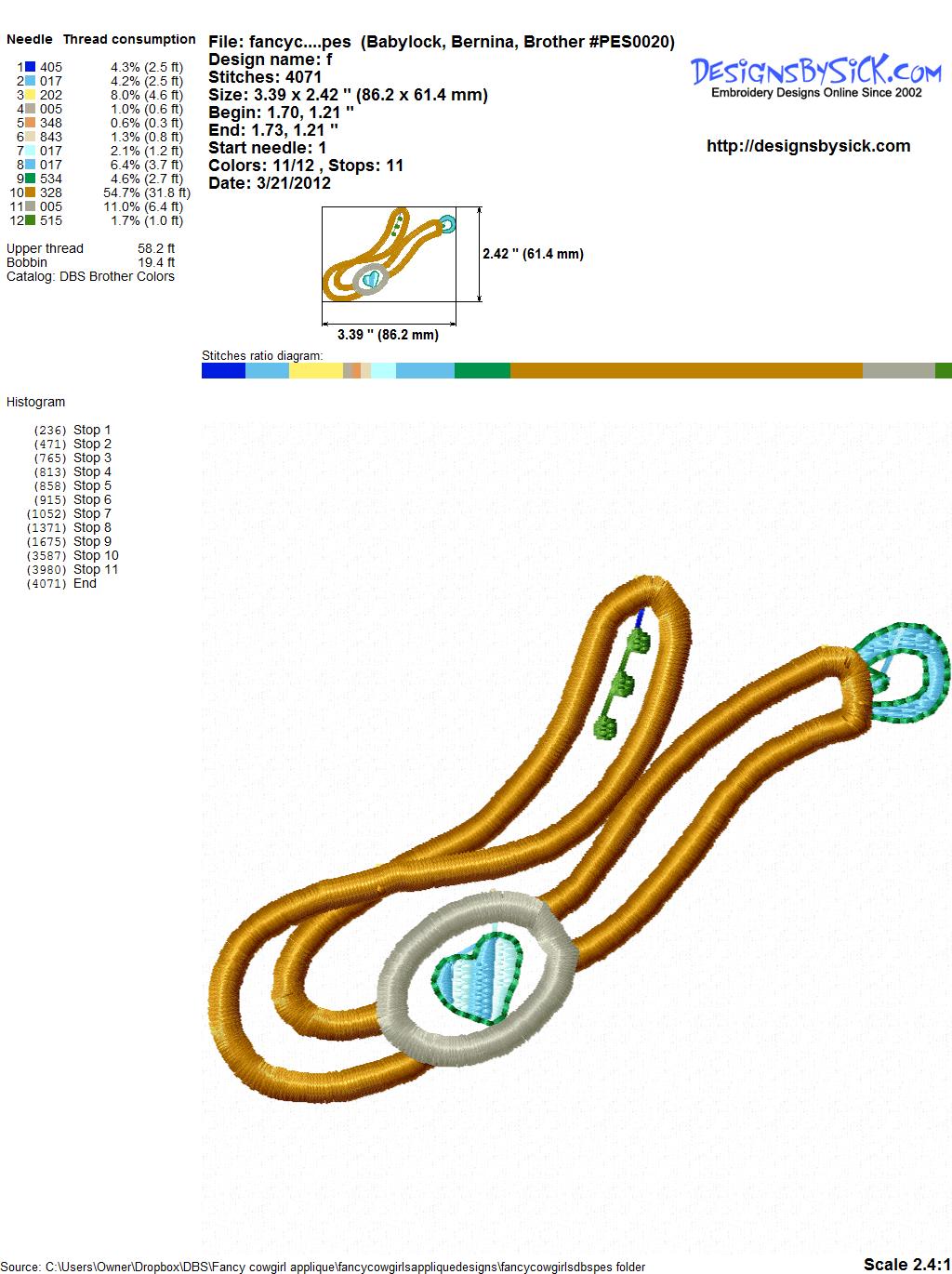Select Stop 1 in the histogram

pyautogui.click(x=91, y=430)
